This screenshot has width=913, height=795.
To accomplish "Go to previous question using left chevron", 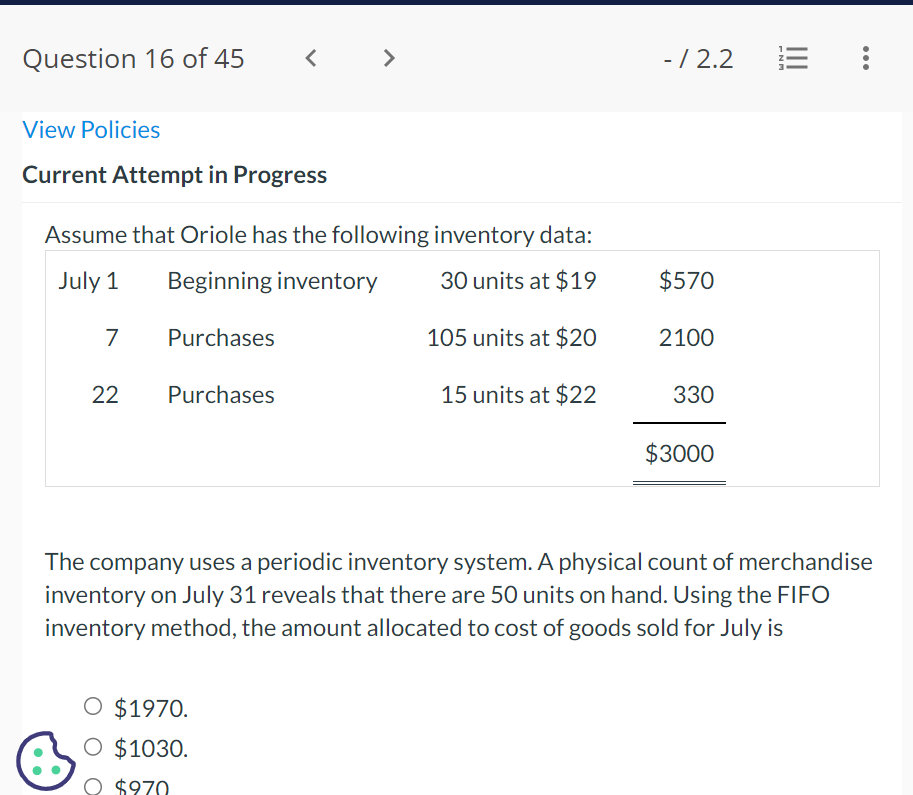I will pos(310,58).
